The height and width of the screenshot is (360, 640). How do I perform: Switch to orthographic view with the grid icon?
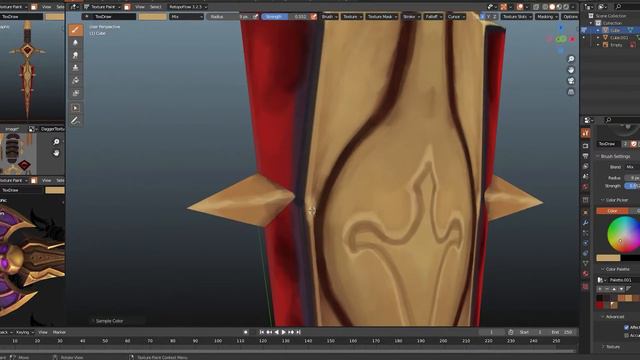(571, 92)
